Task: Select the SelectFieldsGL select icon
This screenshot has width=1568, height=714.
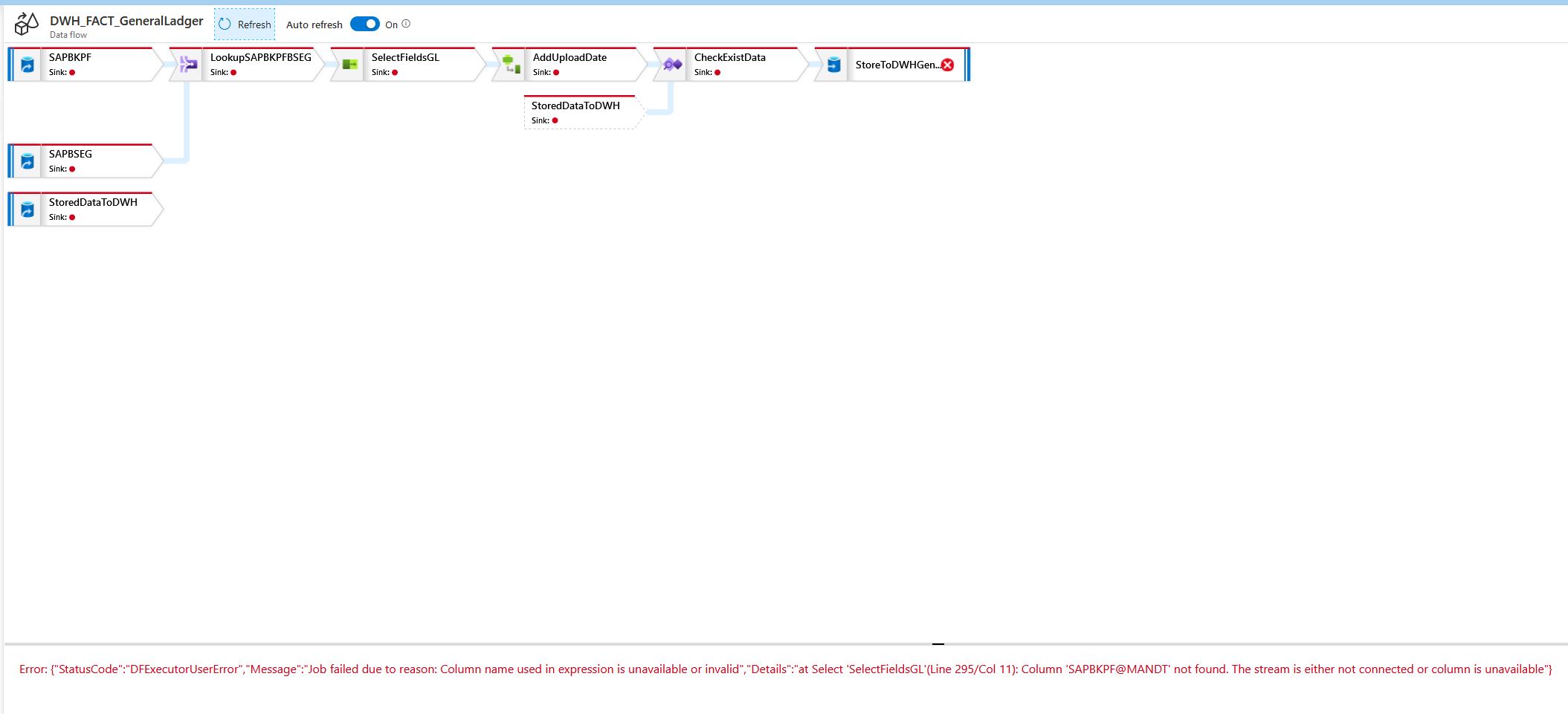Action: (350, 65)
